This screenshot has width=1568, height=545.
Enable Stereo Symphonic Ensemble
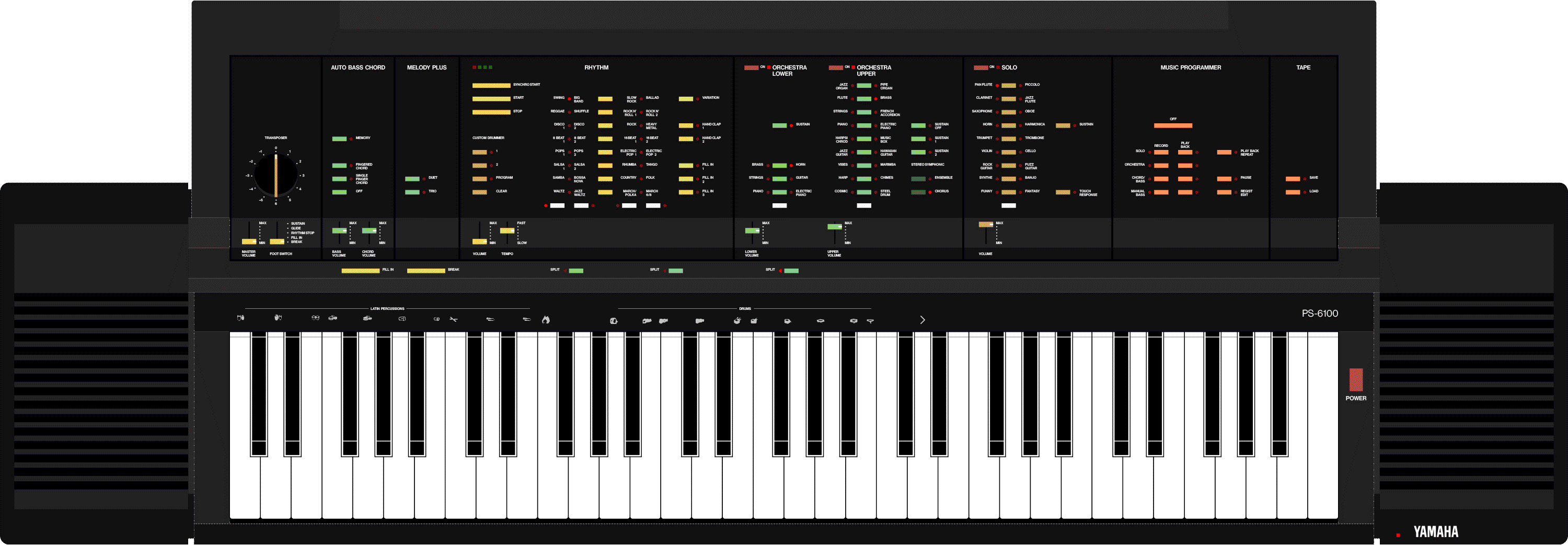pyautogui.click(x=918, y=179)
